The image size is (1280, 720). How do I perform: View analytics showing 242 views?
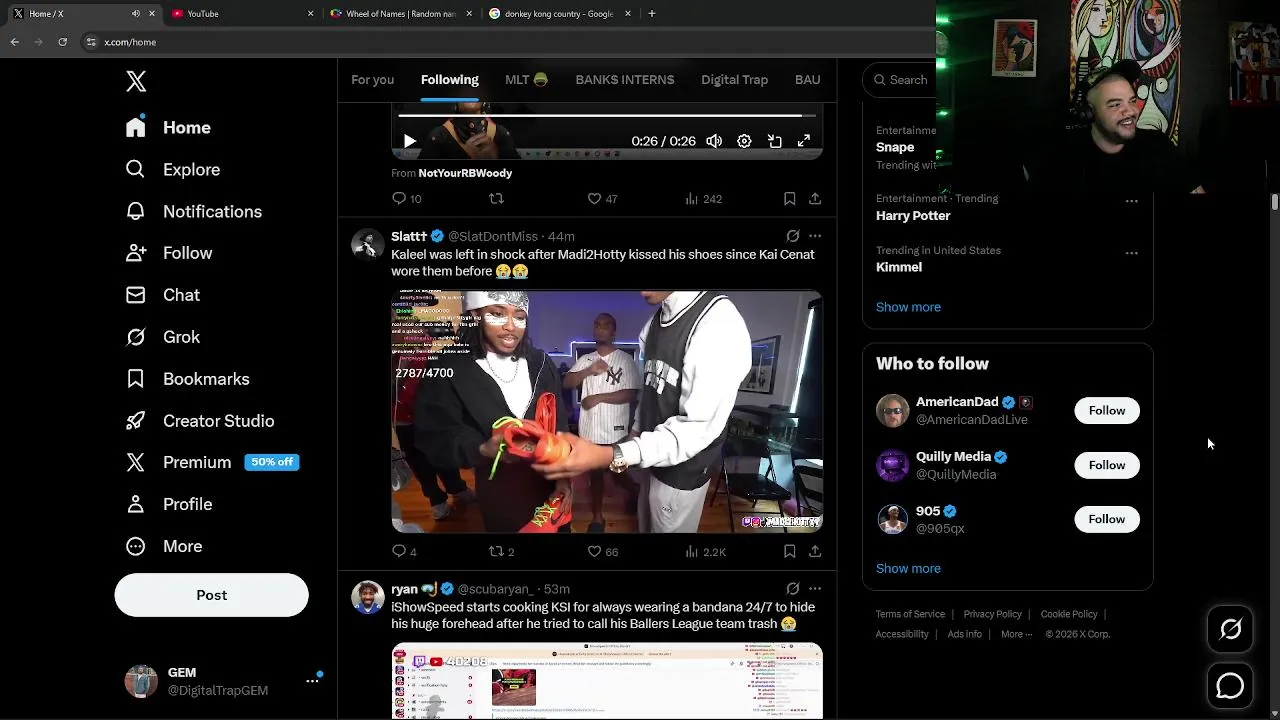[703, 199]
